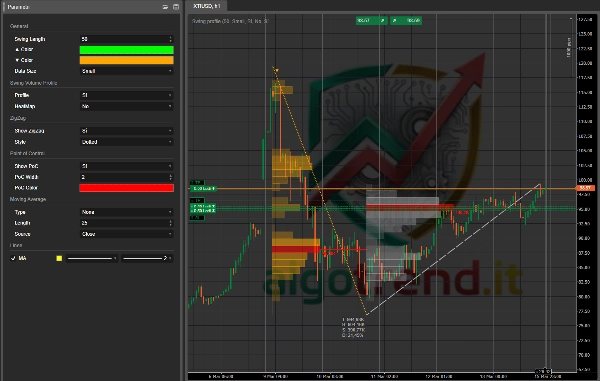The image size is (600, 381).
Task: Open the red PoC Color swatch
Action: point(127,188)
